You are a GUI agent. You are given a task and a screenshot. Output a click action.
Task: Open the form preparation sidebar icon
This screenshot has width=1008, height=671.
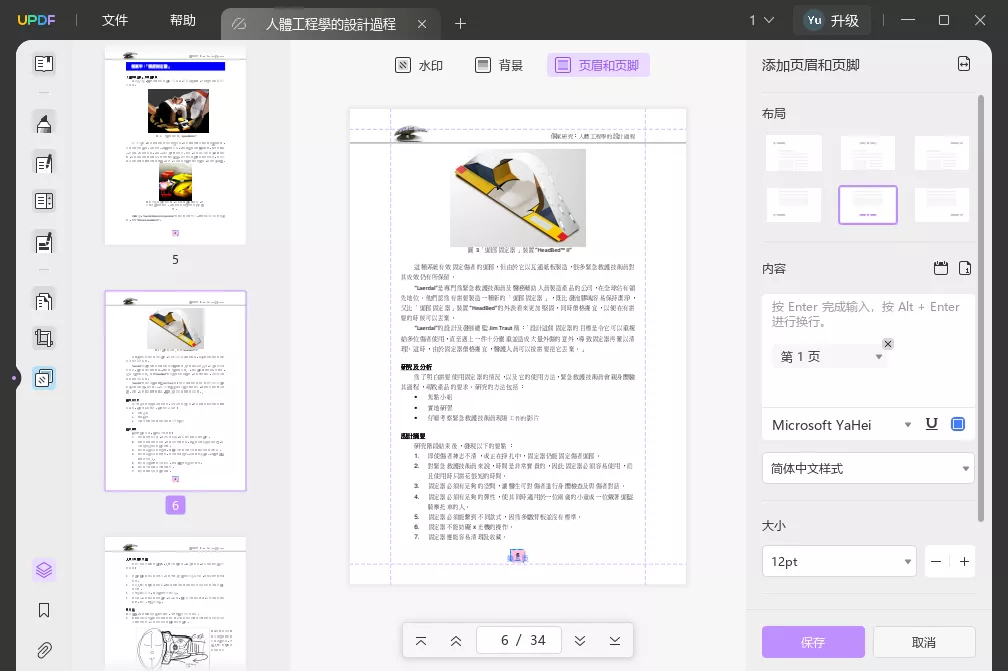click(44, 201)
